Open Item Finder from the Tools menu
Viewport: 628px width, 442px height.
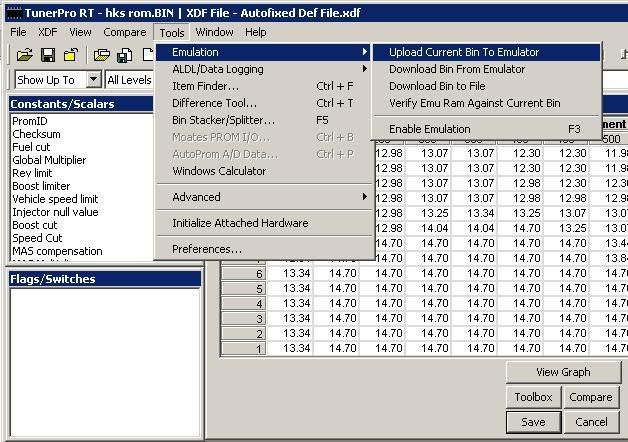pos(264,86)
